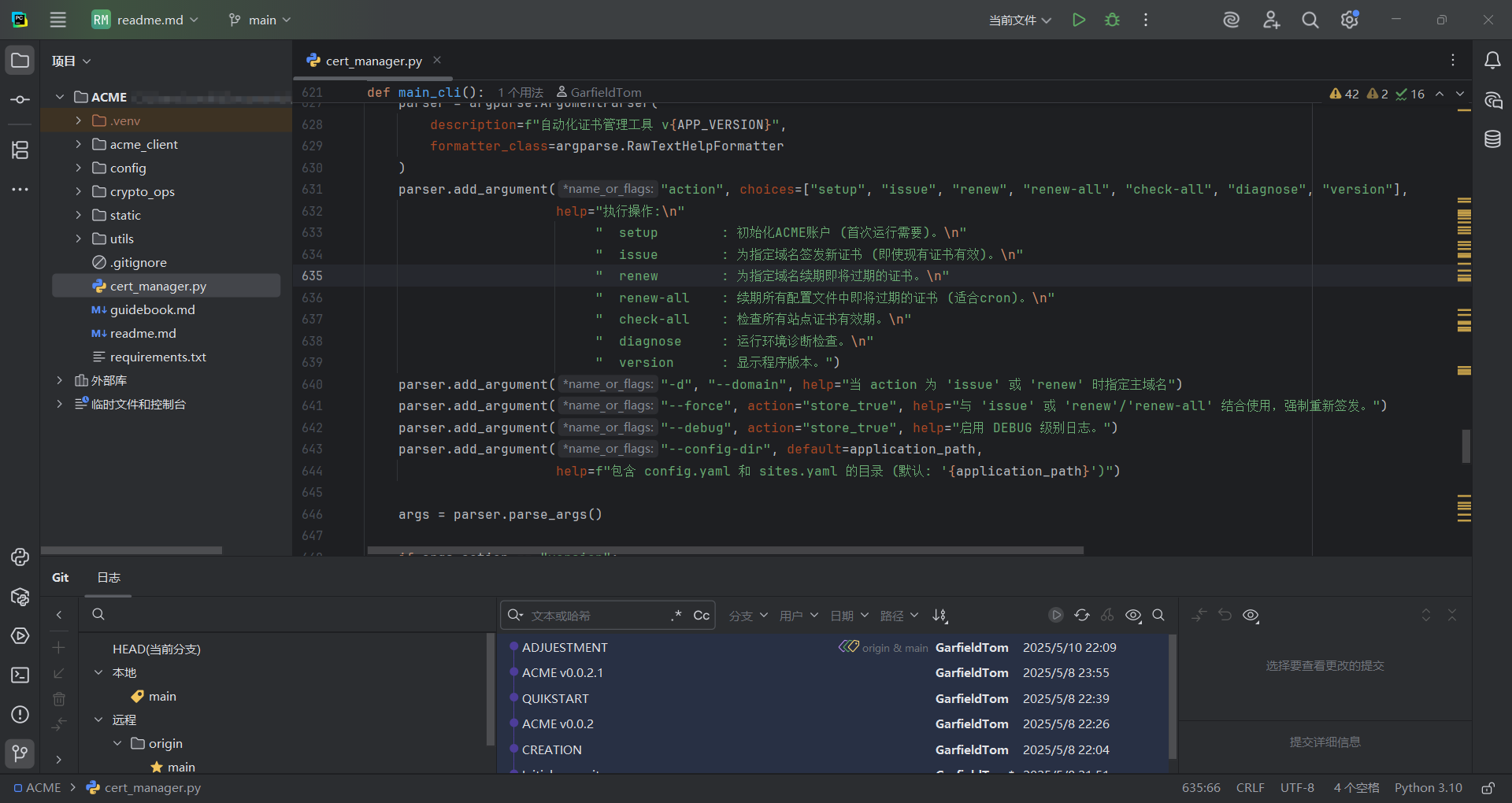Viewport: 1512px width, 803px height.
Task: Open IDE settings gear
Action: pyautogui.click(x=1350, y=20)
